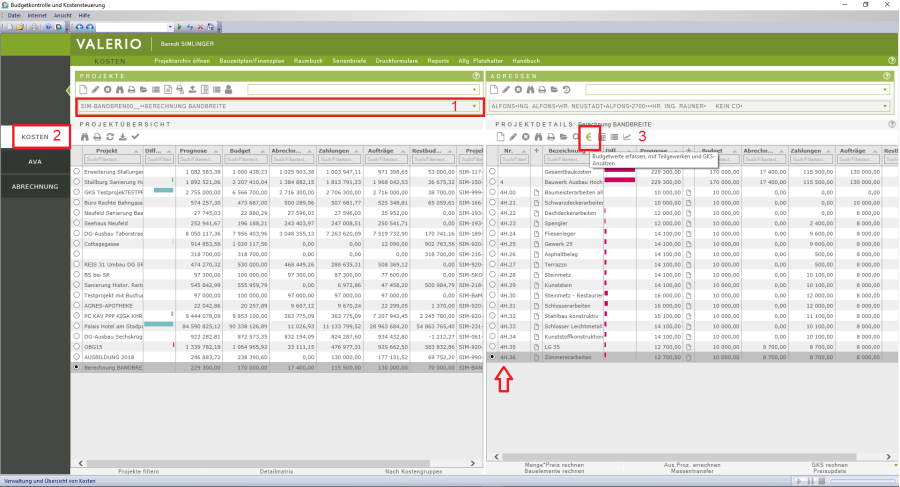900x487 pixels.
Task: Open help for the Projekte panel
Action: (x=476, y=76)
